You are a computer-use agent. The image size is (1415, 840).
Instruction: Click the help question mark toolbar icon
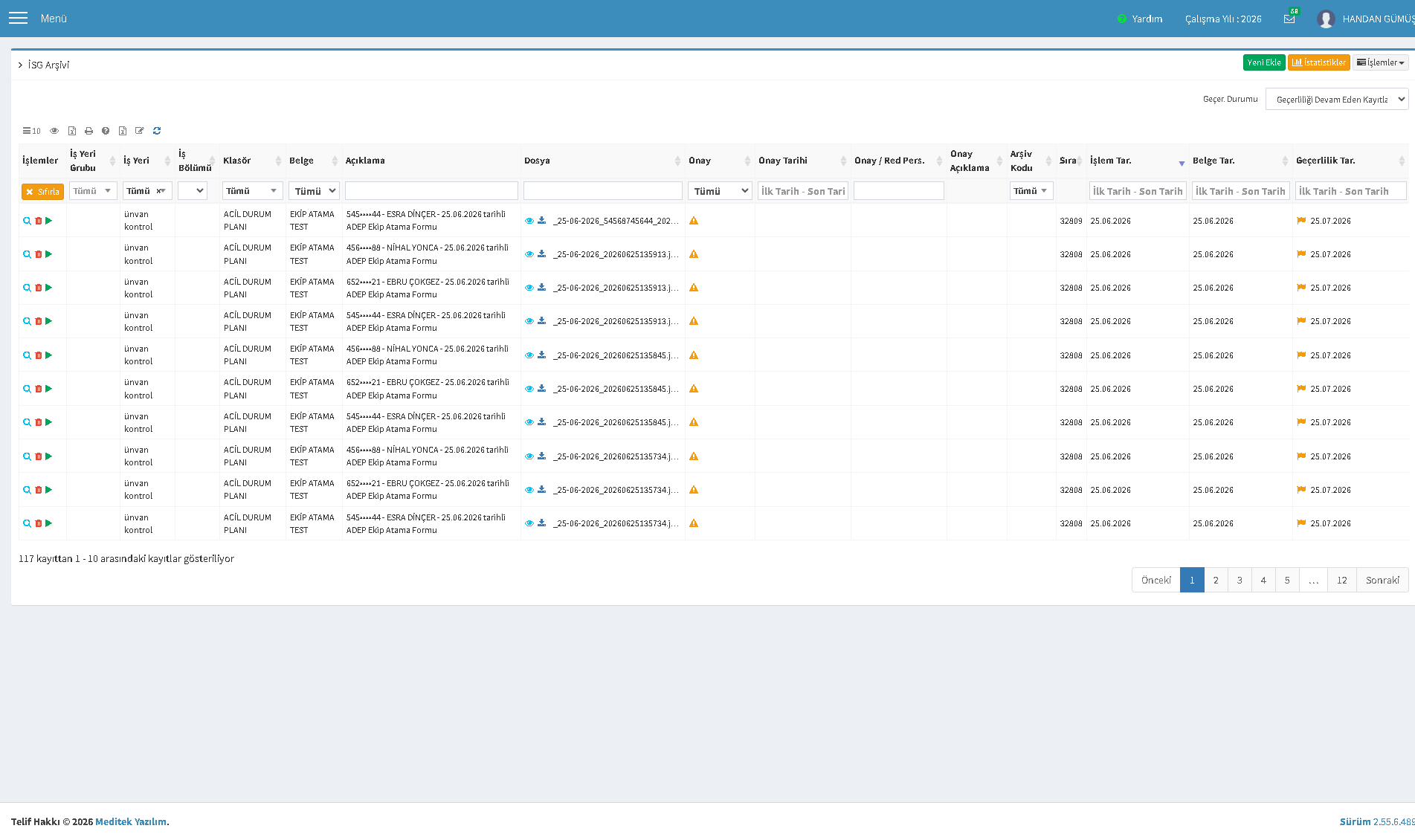[x=106, y=131]
